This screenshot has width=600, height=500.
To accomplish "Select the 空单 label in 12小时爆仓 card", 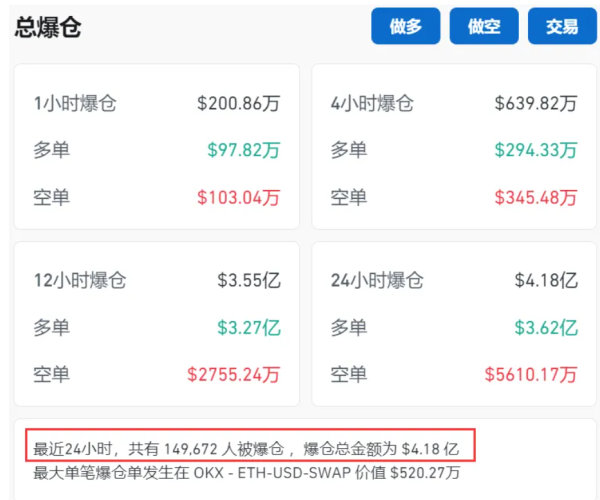I will point(51,375).
